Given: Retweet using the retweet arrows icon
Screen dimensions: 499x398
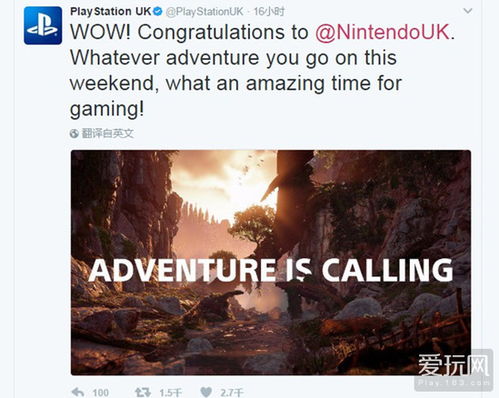Looking at the screenshot, I should point(143,393).
